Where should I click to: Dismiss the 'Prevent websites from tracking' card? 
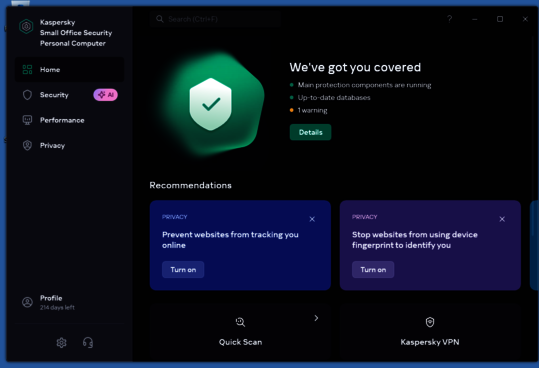click(312, 219)
